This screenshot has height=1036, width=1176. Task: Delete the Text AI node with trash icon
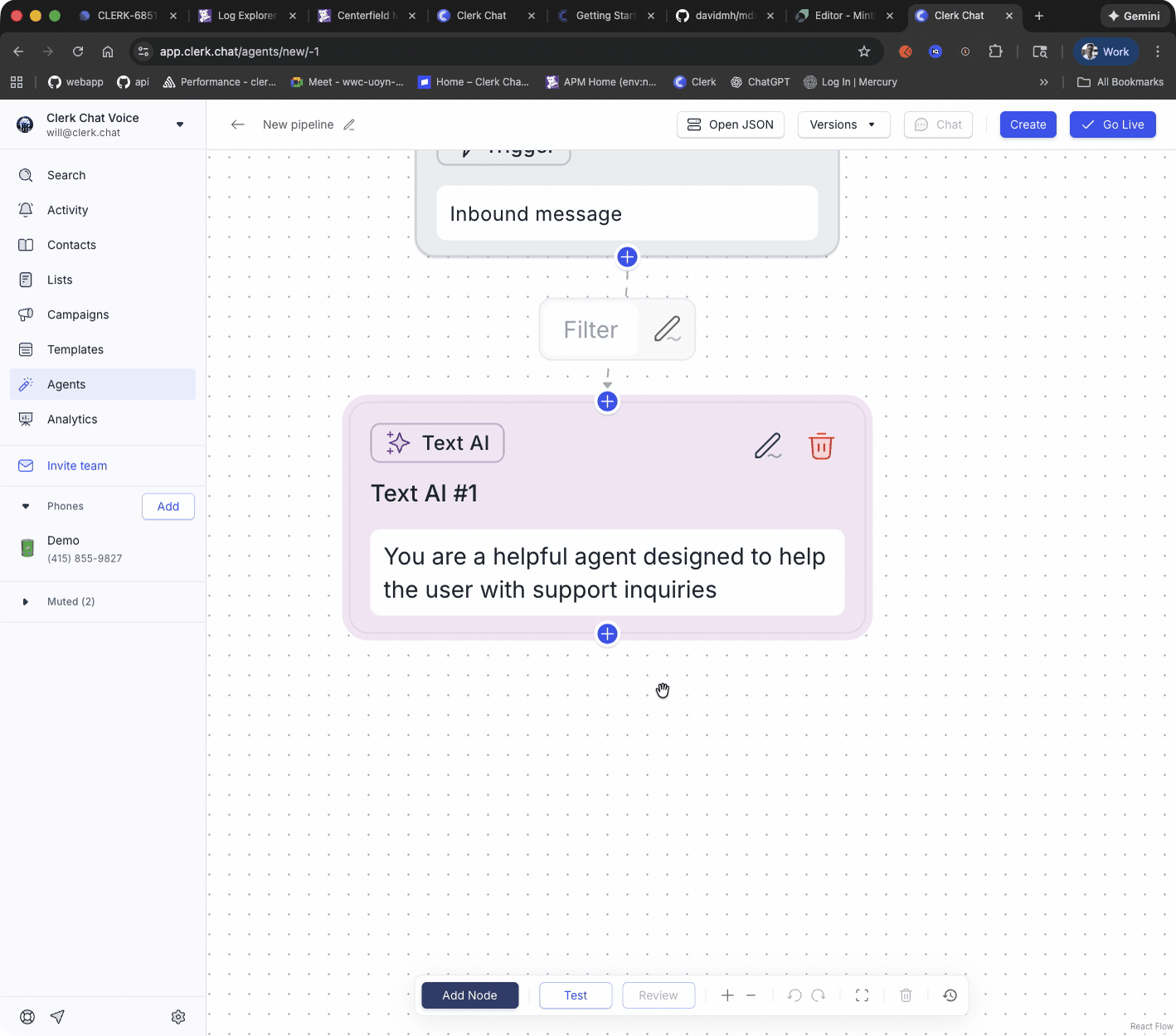click(821, 446)
